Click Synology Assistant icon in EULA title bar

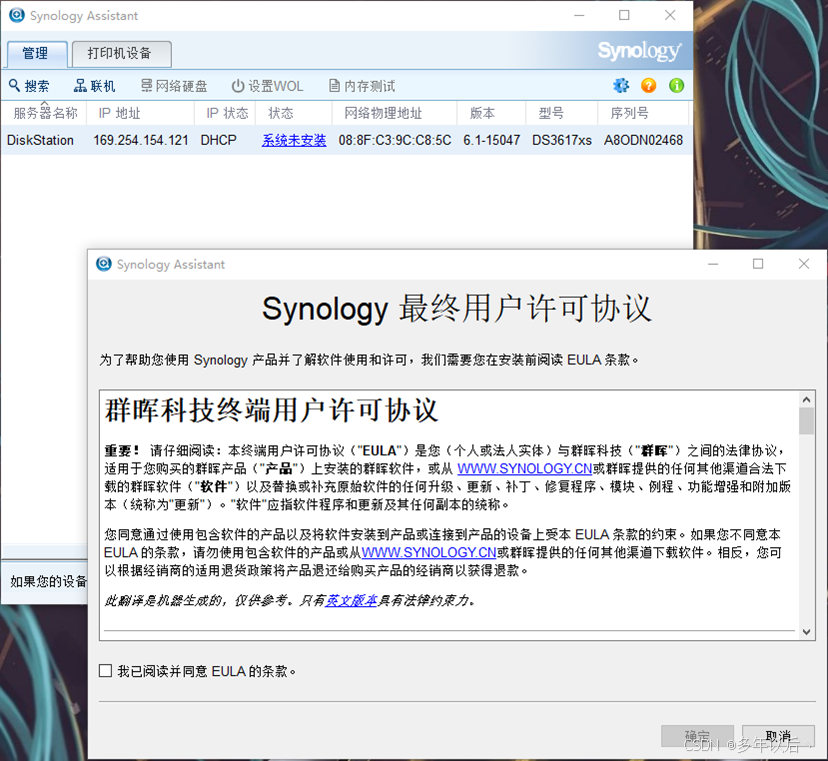pyautogui.click(x=104, y=264)
